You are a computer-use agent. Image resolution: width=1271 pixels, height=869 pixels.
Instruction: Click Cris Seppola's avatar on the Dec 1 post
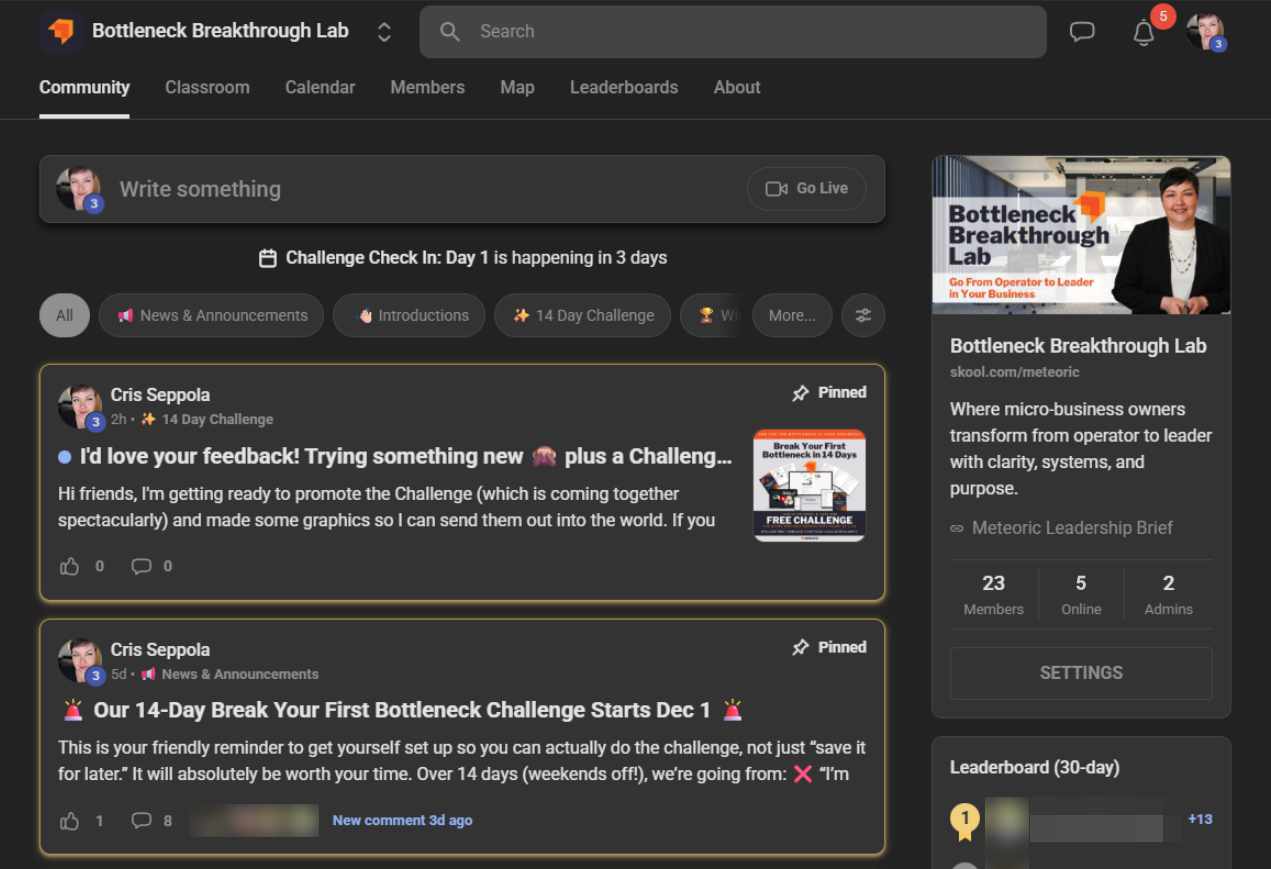click(80, 662)
